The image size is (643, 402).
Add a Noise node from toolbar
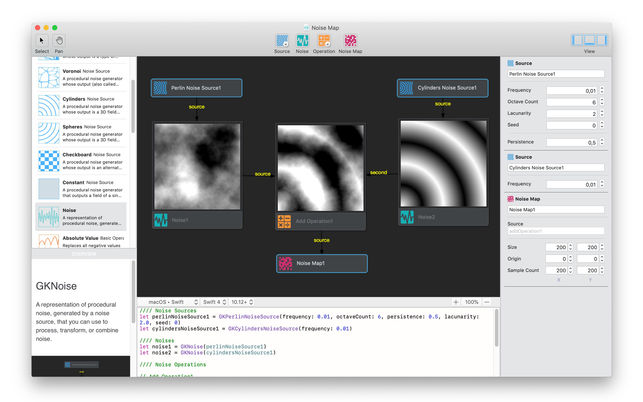(x=302, y=41)
